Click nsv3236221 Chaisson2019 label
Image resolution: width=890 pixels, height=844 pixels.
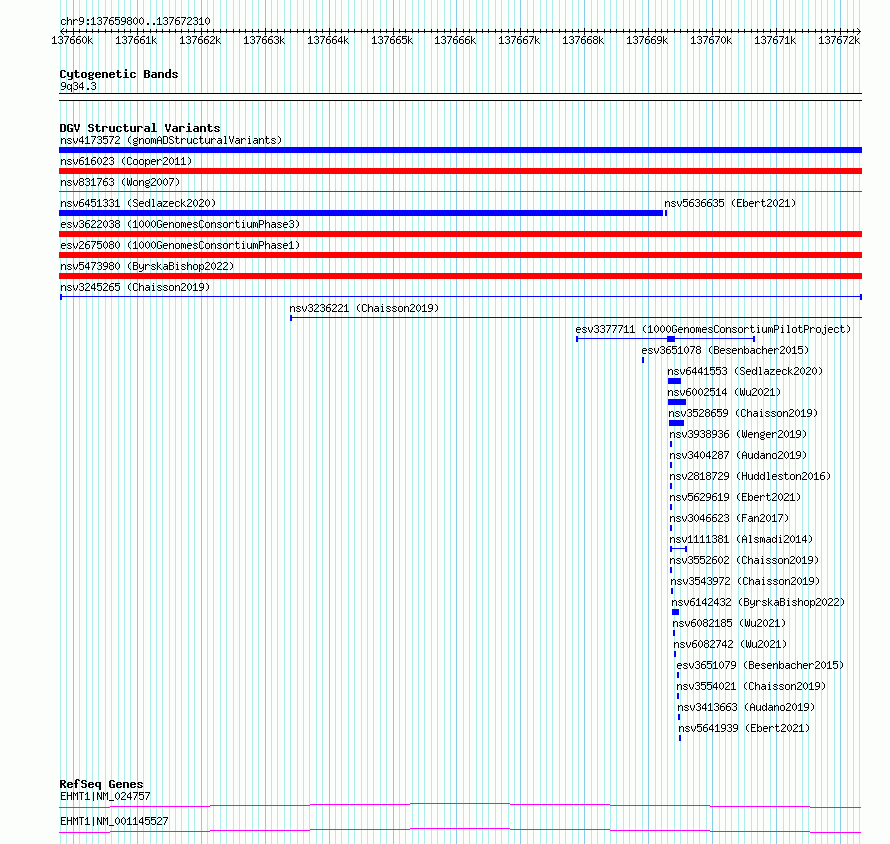364,308
